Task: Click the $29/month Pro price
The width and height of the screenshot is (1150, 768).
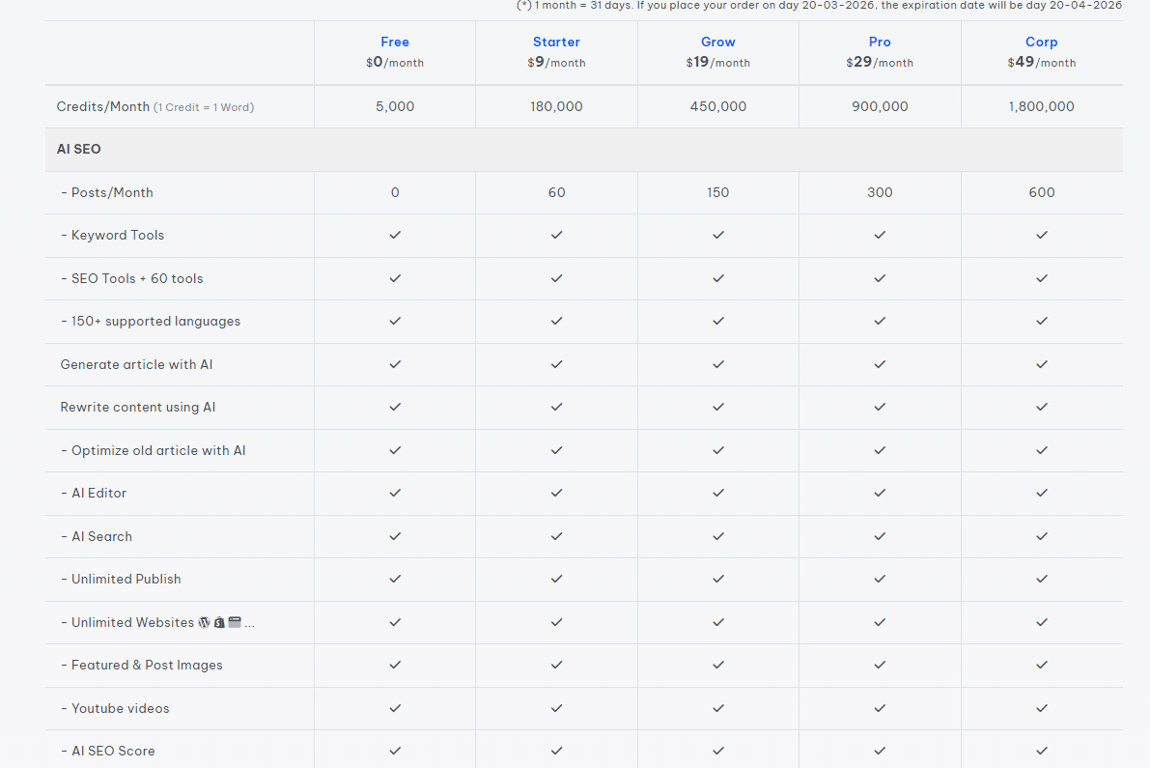Action: point(880,62)
